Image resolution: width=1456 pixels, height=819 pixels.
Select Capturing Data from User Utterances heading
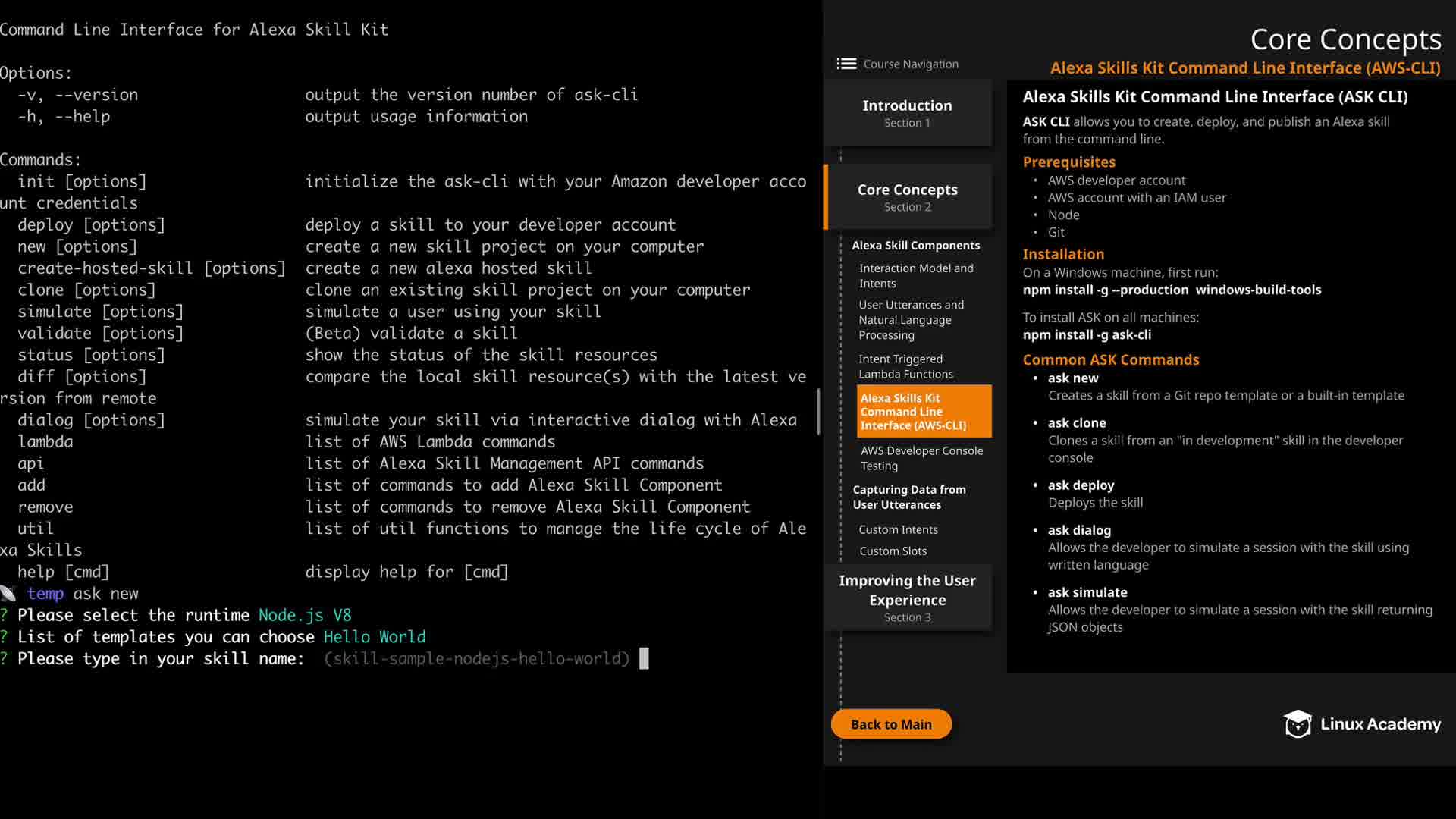(x=908, y=497)
